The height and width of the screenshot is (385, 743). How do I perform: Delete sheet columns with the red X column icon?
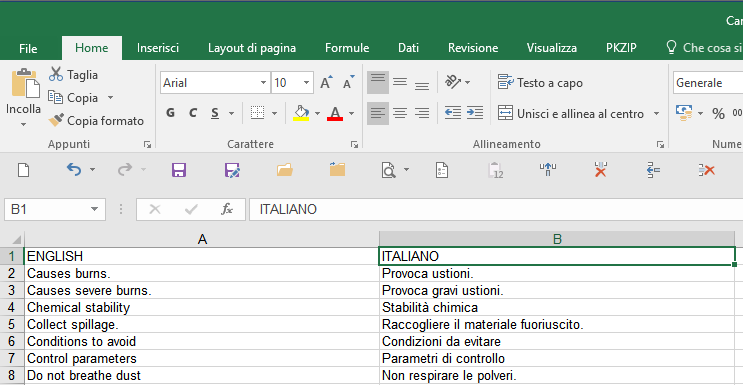coord(601,169)
